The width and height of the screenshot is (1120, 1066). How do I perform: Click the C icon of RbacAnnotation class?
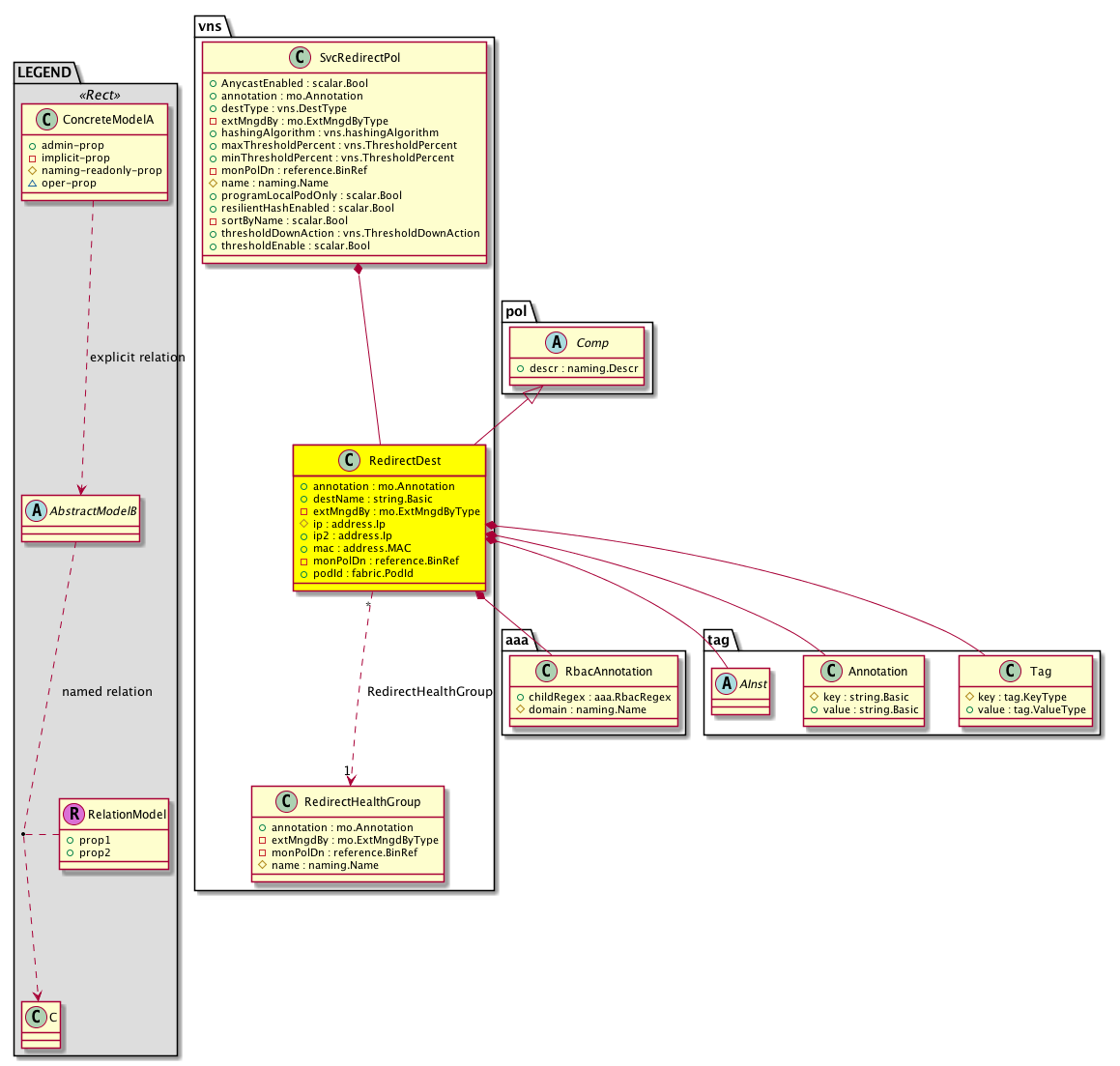[546, 672]
